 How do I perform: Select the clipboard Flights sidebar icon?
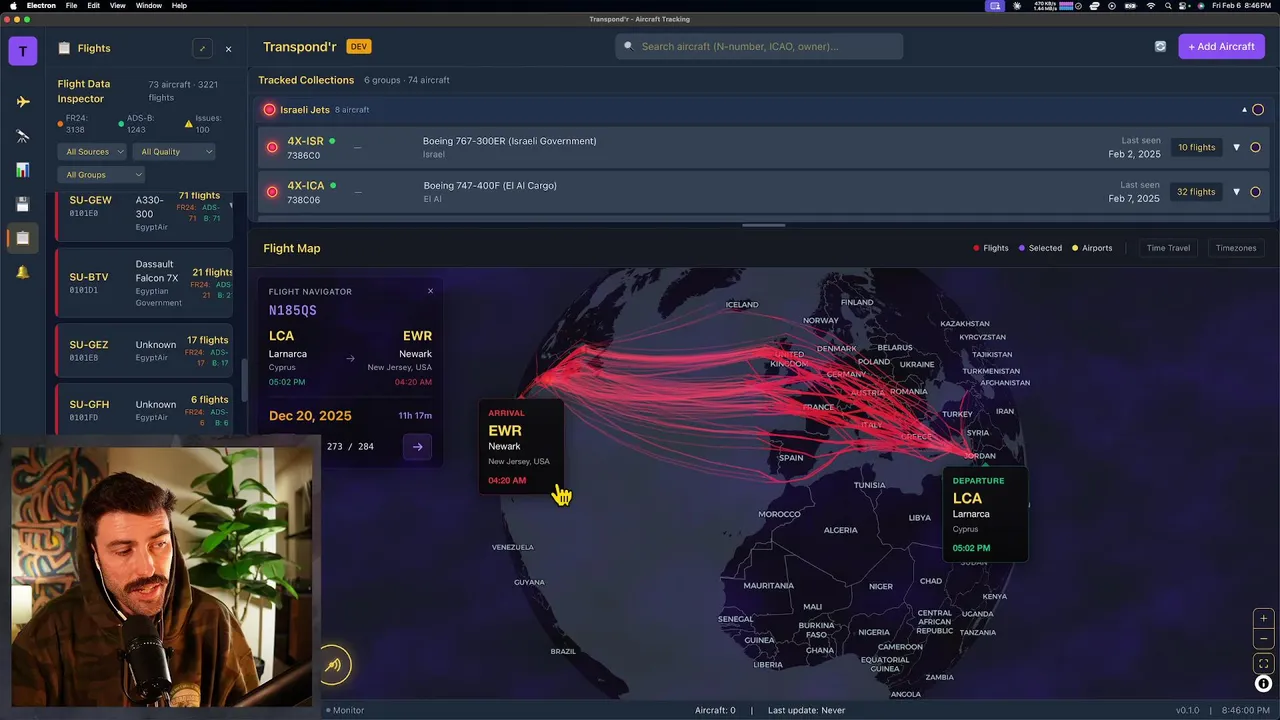point(23,238)
